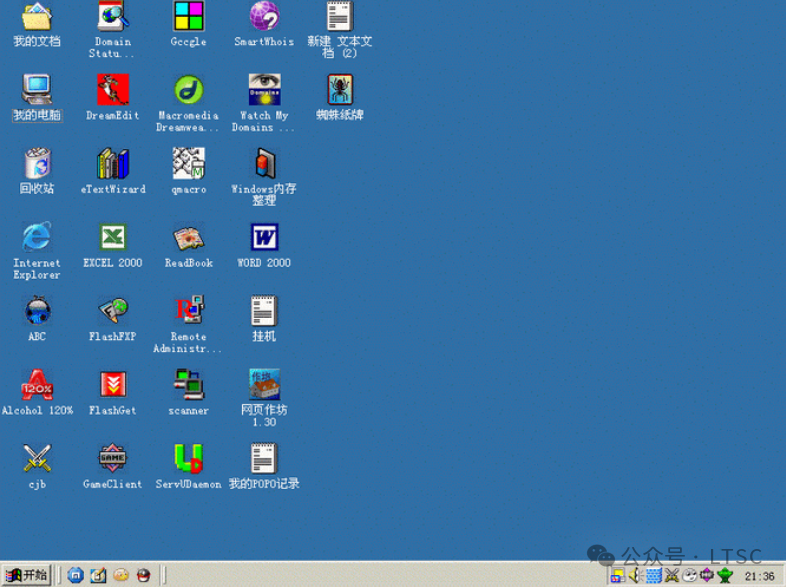Viewport: 786px width, 587px height.
Task: Click the 开始 Start button
Action: pyautogui.click(x=27, y=575)
